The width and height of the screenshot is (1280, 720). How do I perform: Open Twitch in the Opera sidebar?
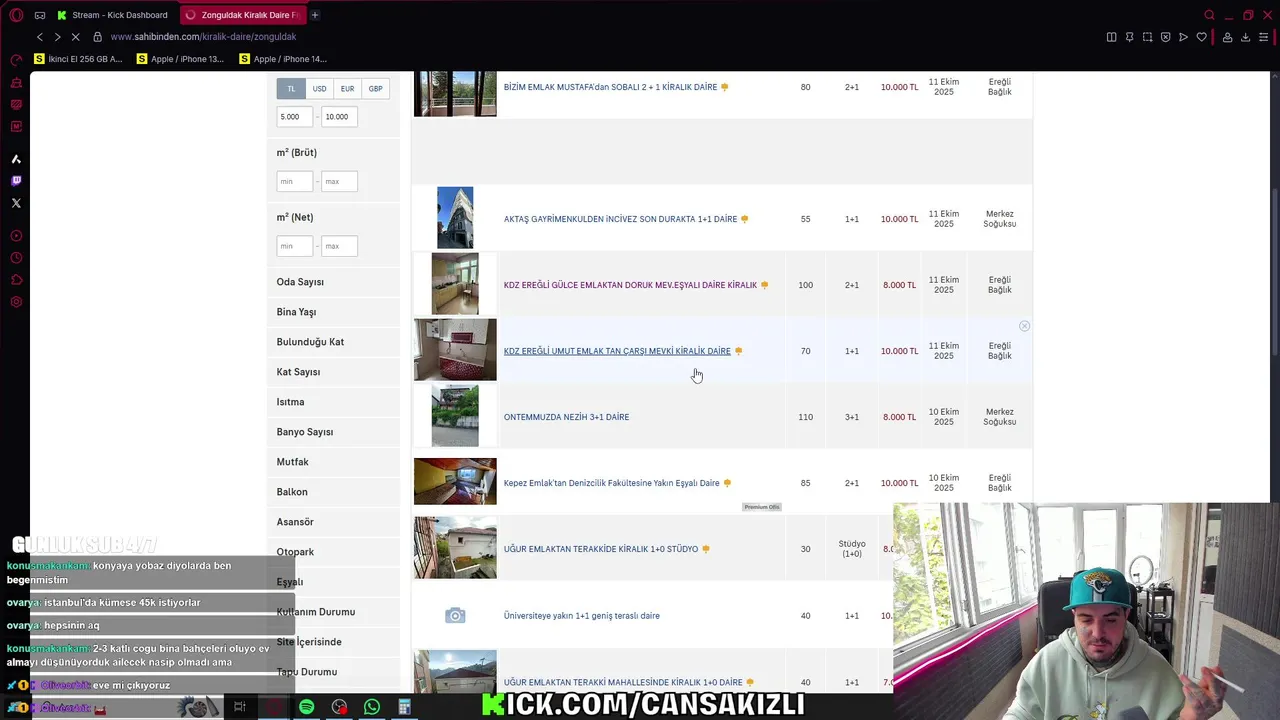[16, 181]
